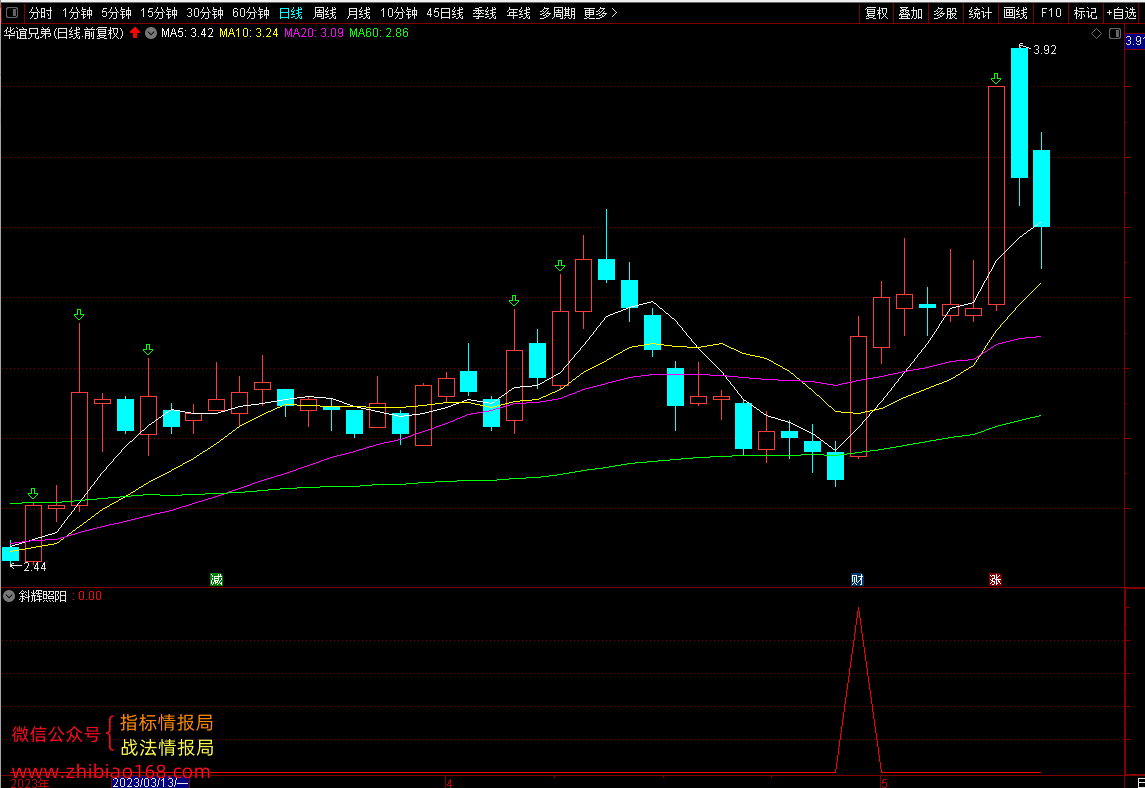
Task: Select the 周线 weekly period tab
Action: 325,13
